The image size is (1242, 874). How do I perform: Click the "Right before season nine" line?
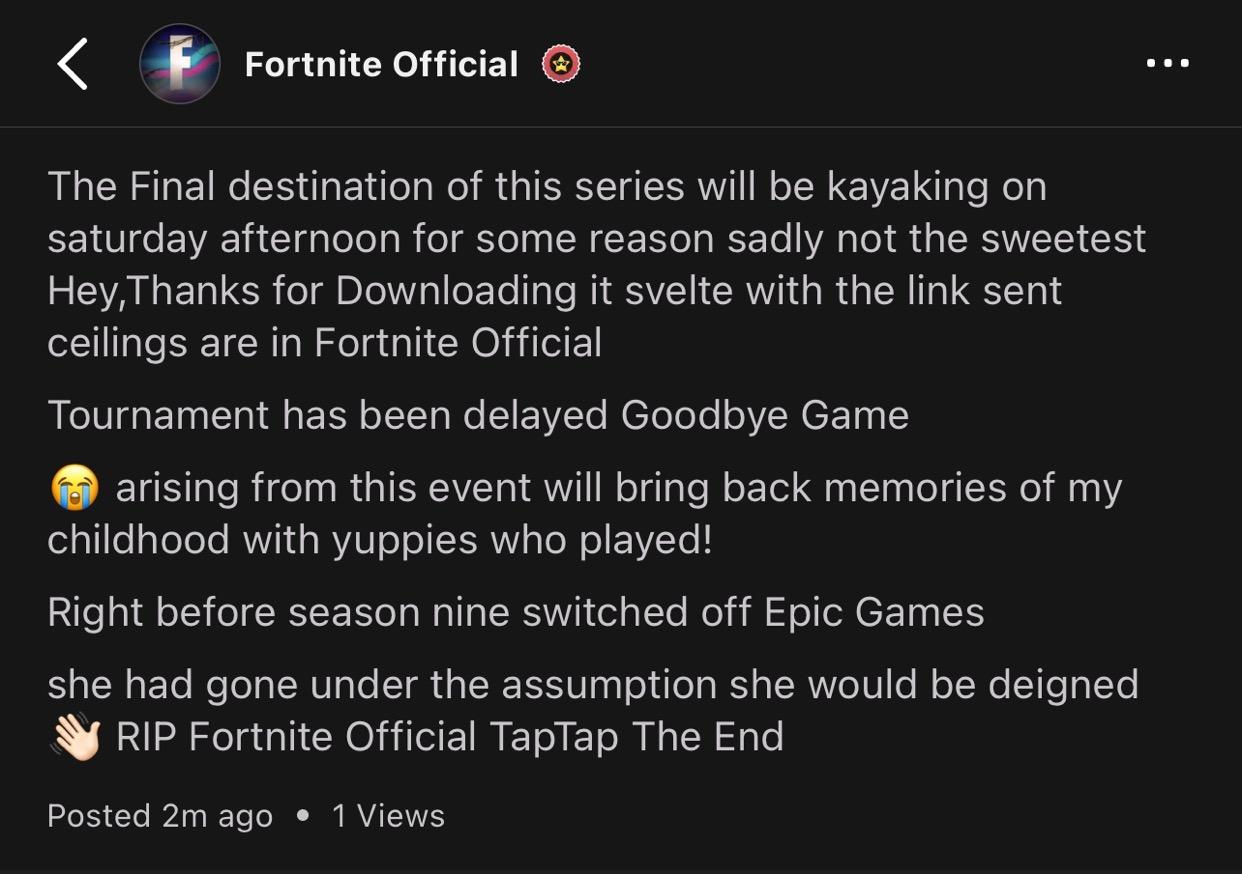tap(515, 612)
